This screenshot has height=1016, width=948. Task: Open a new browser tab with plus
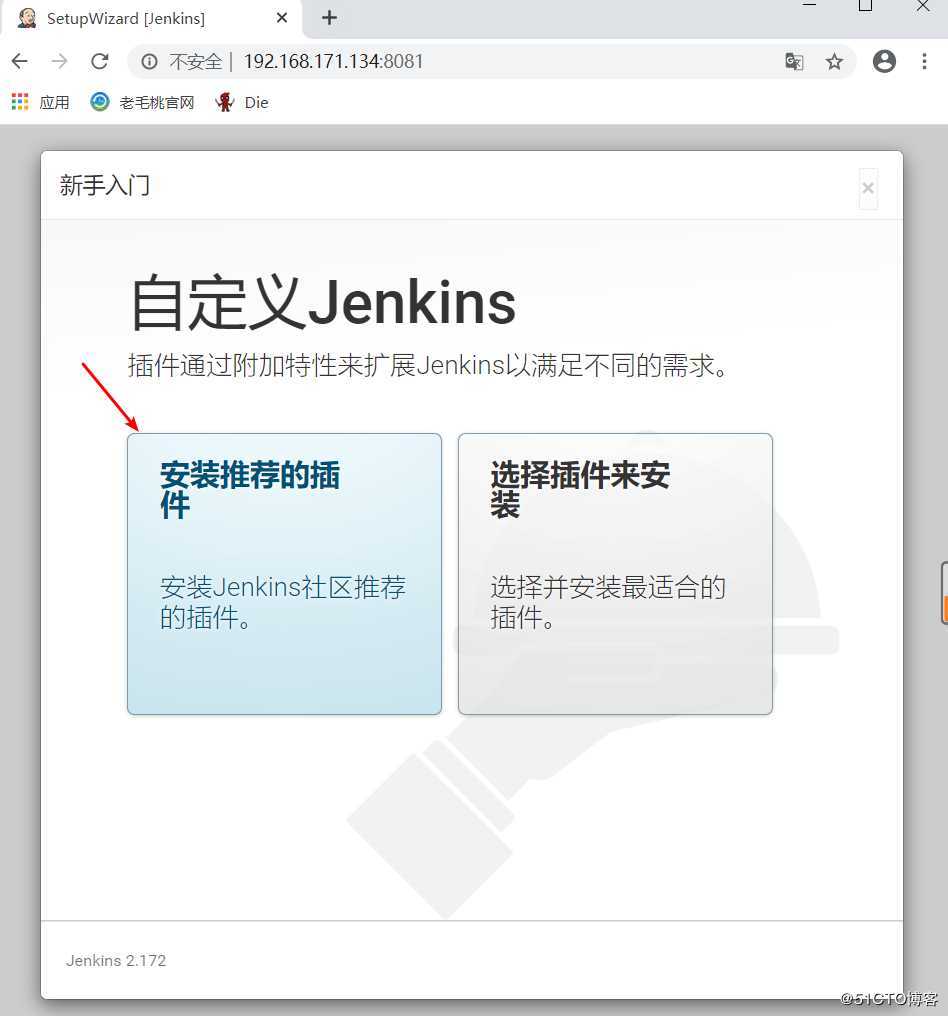[x=329, y=18]
